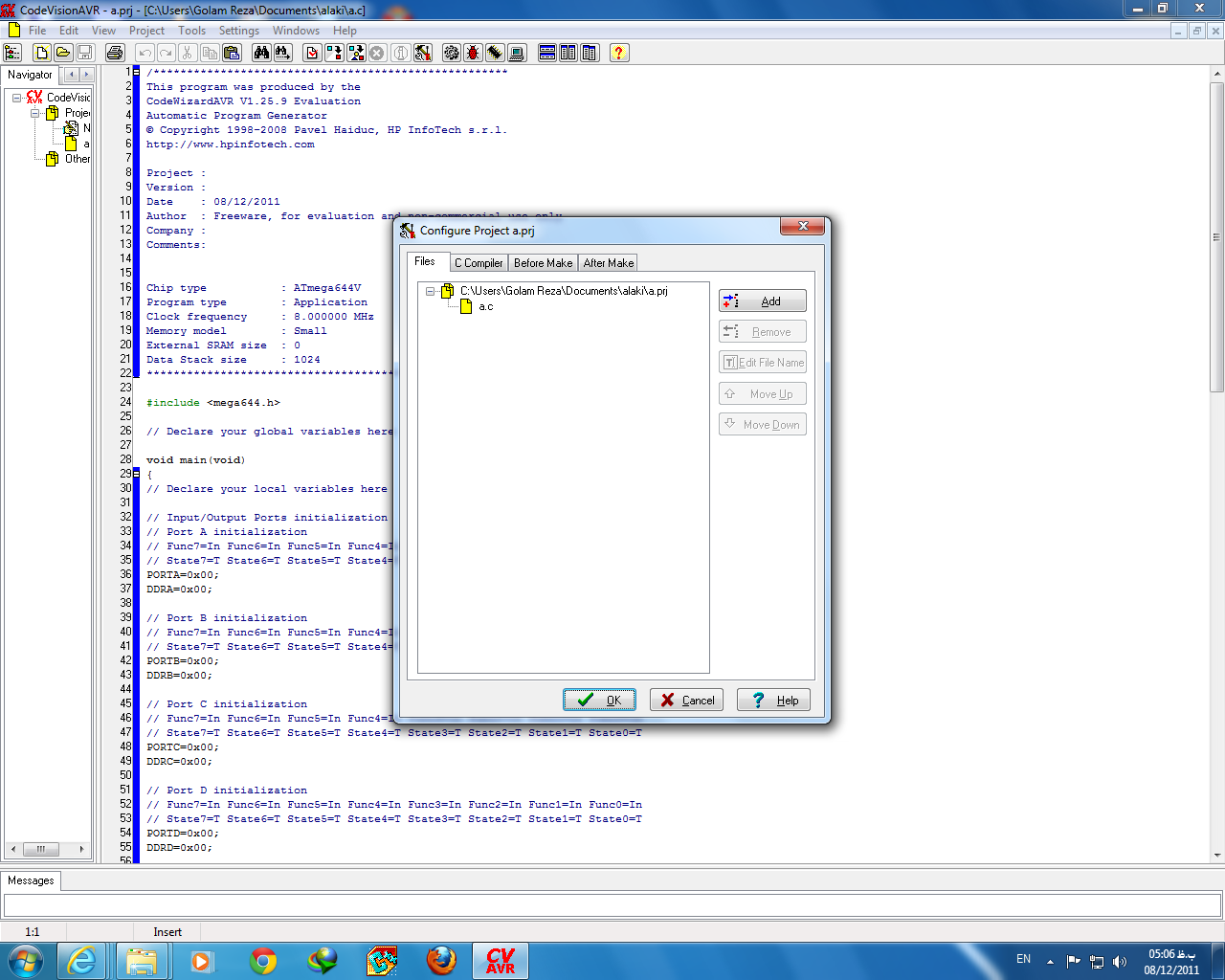Compile the project via toolbar icon
This screenshot has width=1225, height=980.
coord(334,53)
